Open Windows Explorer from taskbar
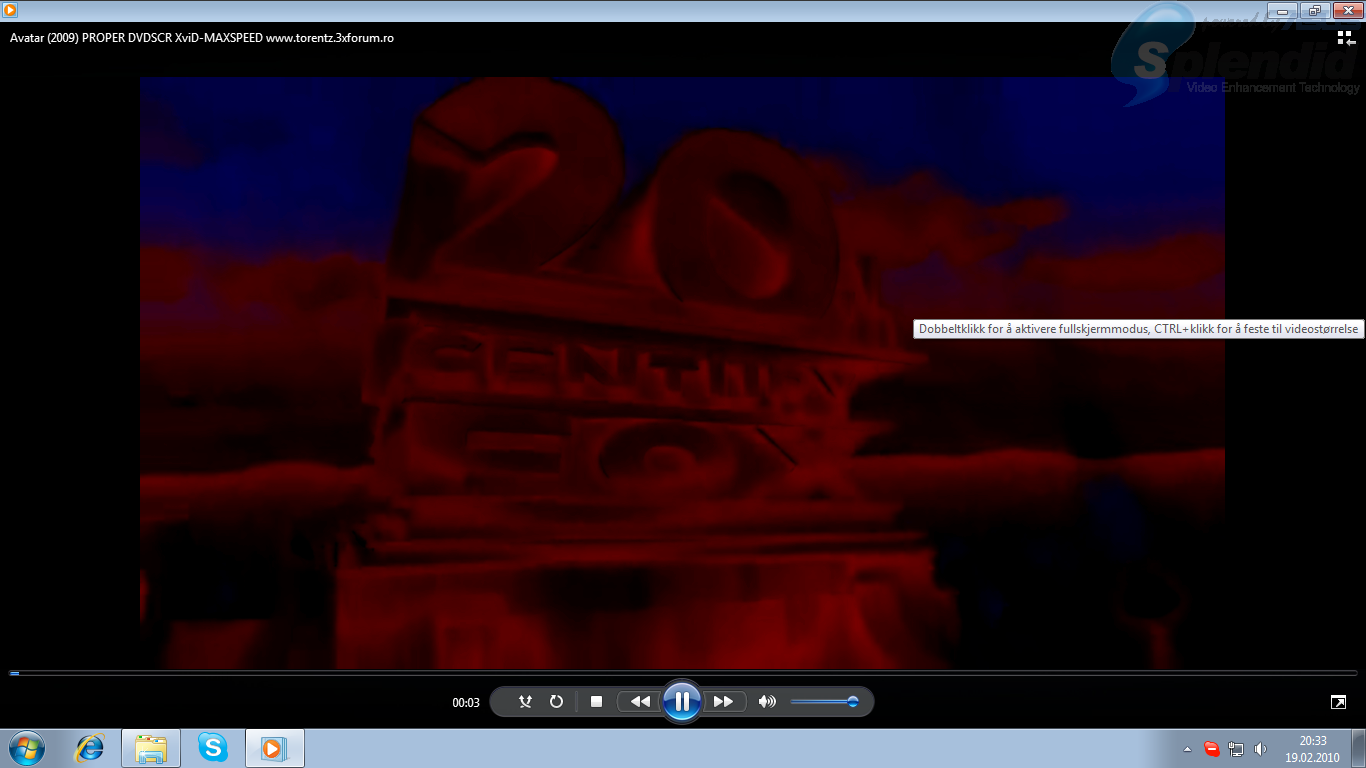1366x768 pixels. [151, 748]
